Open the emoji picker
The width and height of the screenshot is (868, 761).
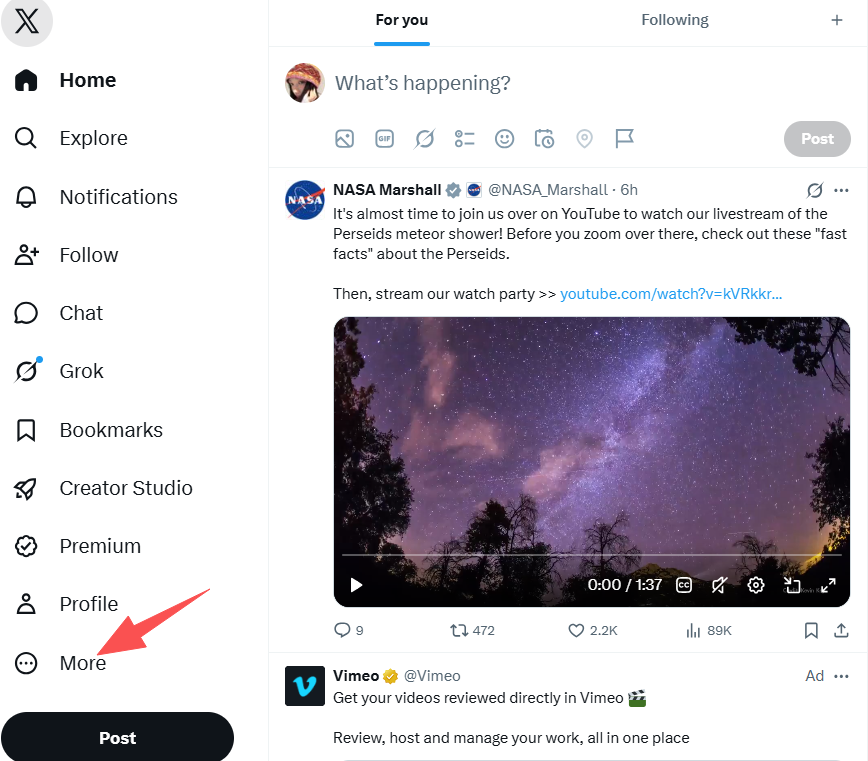pyautogui.click(x=504, y=138)
